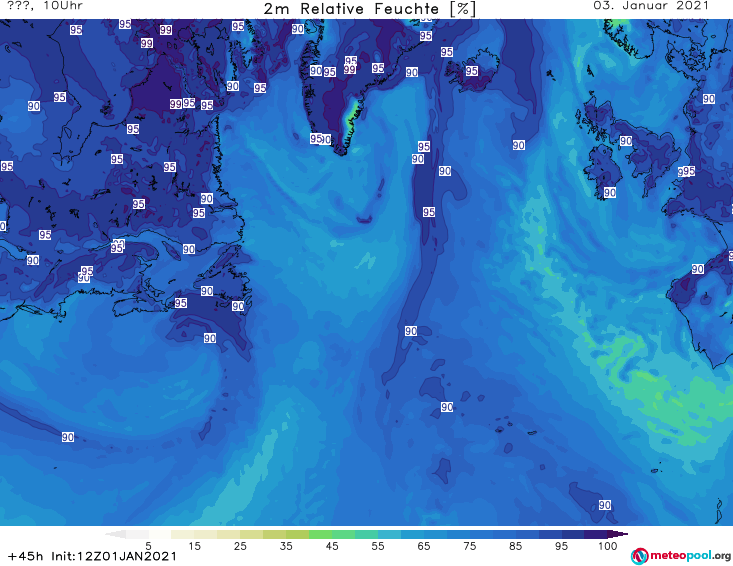
Task: Click the '03. Januar 2021' date
Action: 651,6
